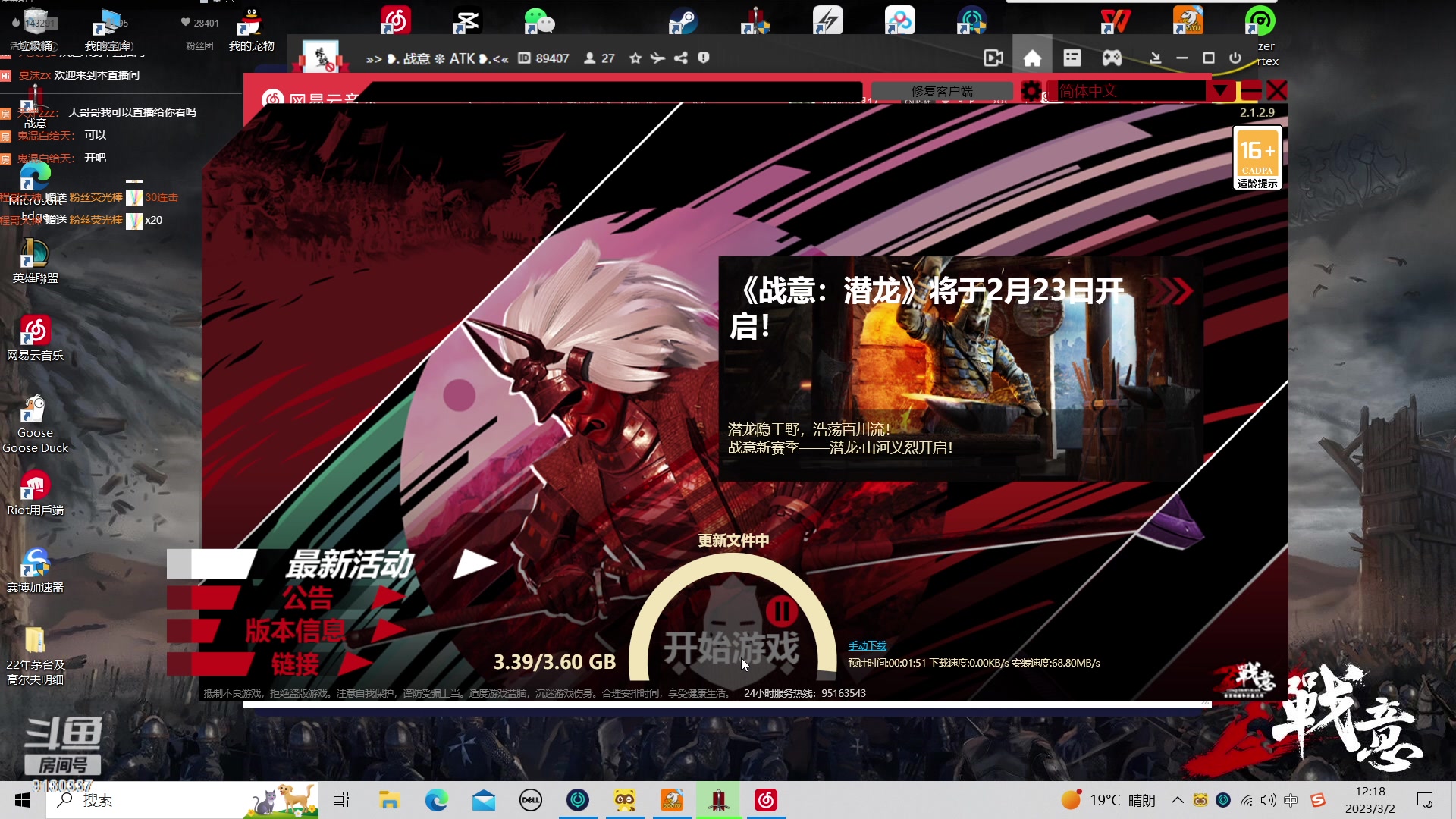This screenshot has width=1456, height=819.
Task: Open the League of Legends shortcut
Action: point(35,261)
